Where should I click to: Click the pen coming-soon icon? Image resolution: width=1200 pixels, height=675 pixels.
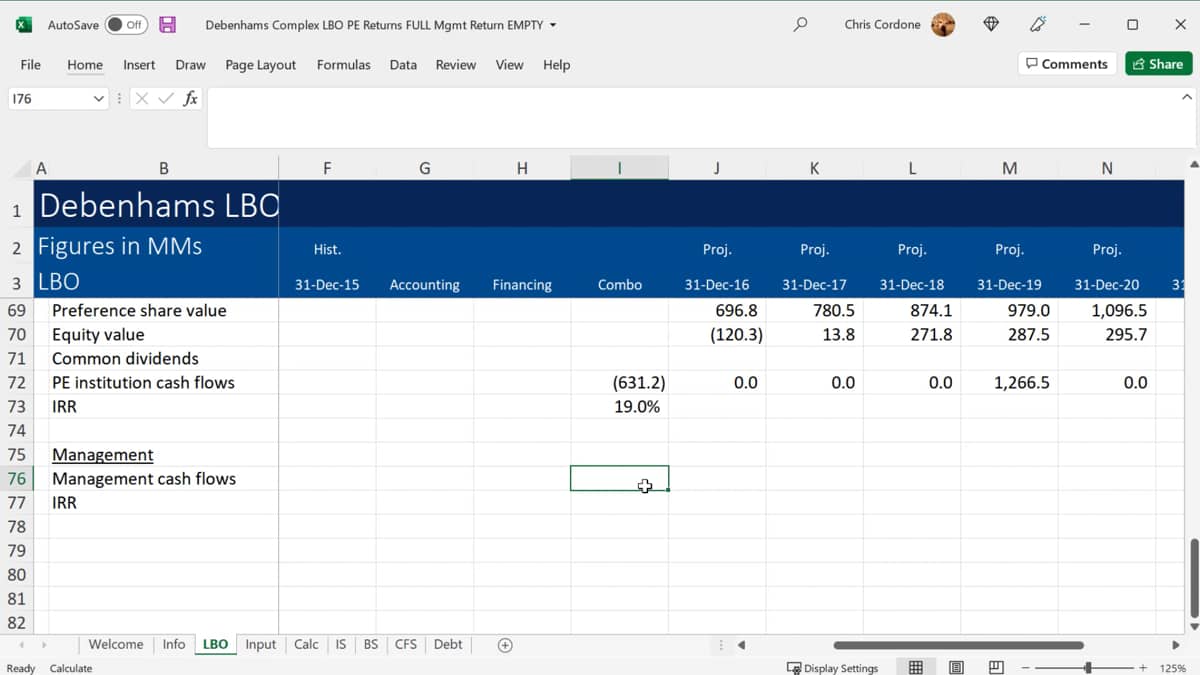(x=1038, y=24)
